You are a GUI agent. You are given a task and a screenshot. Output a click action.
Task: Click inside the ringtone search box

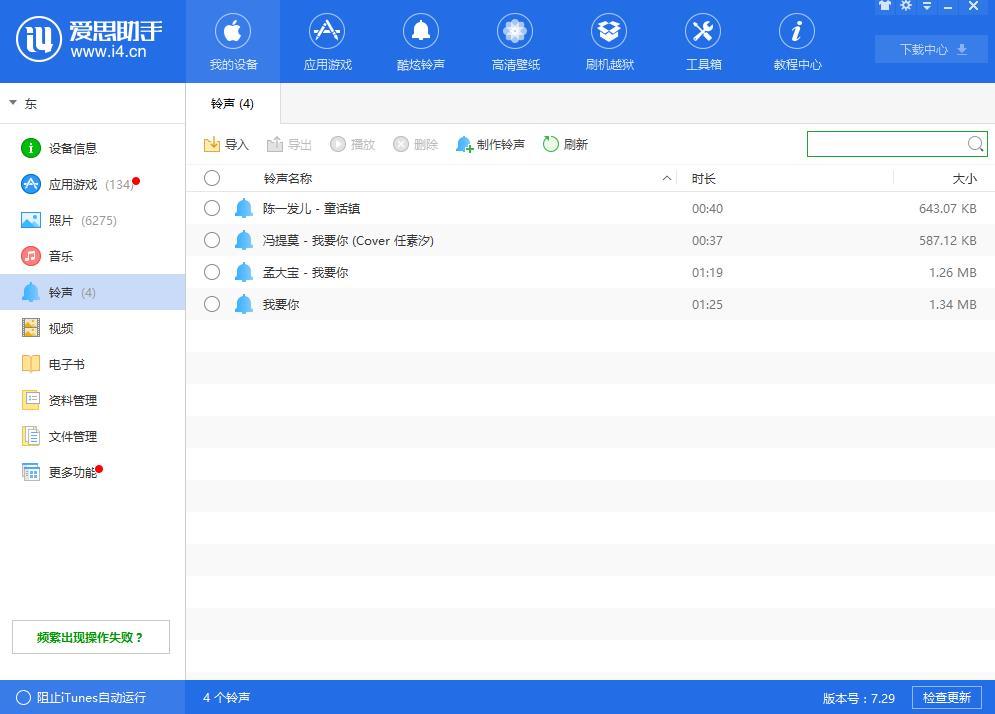[x=890, y=144]
